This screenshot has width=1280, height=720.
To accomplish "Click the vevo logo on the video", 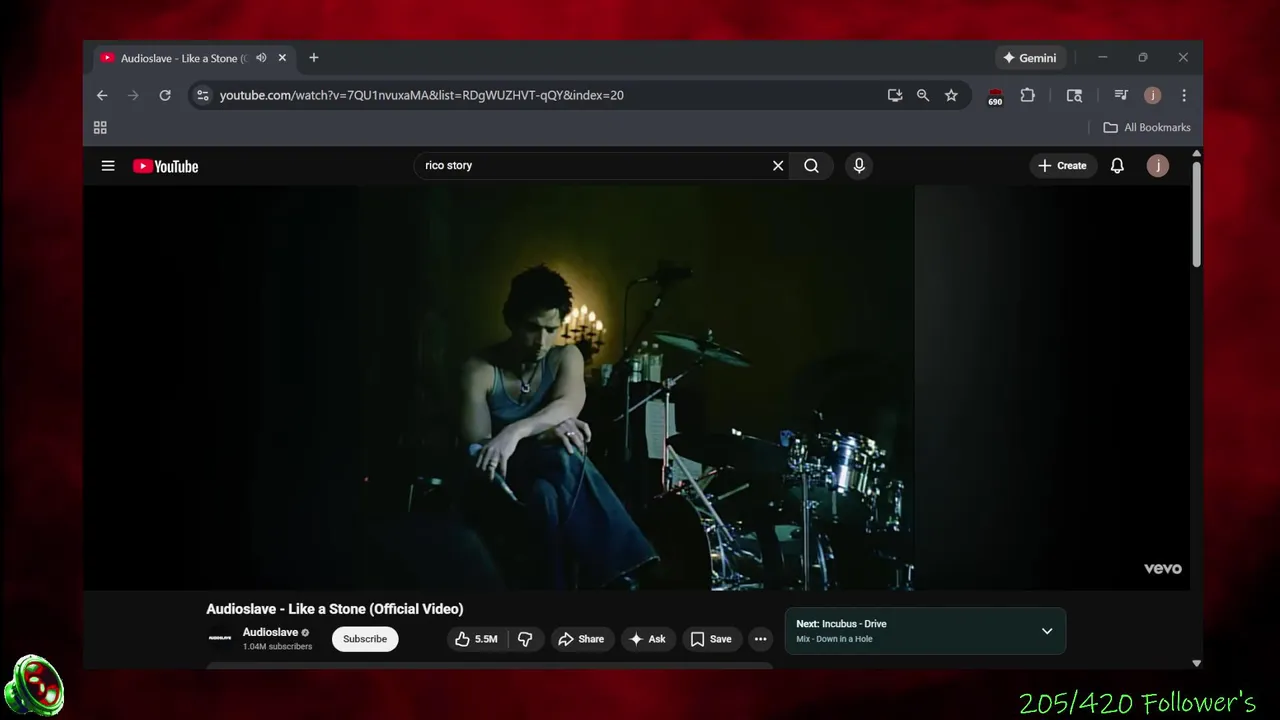I will 1163,568.
